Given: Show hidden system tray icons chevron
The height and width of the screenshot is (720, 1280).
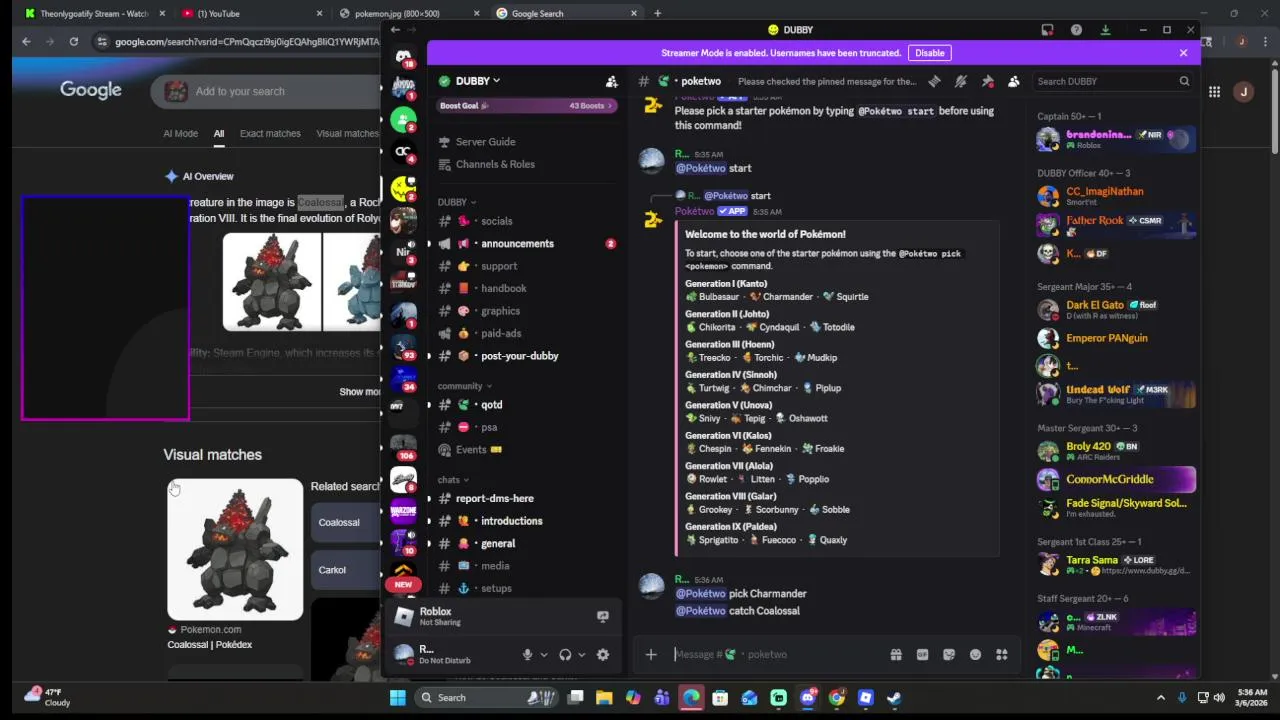Looking at the screenshot, I should point(1160,698).
